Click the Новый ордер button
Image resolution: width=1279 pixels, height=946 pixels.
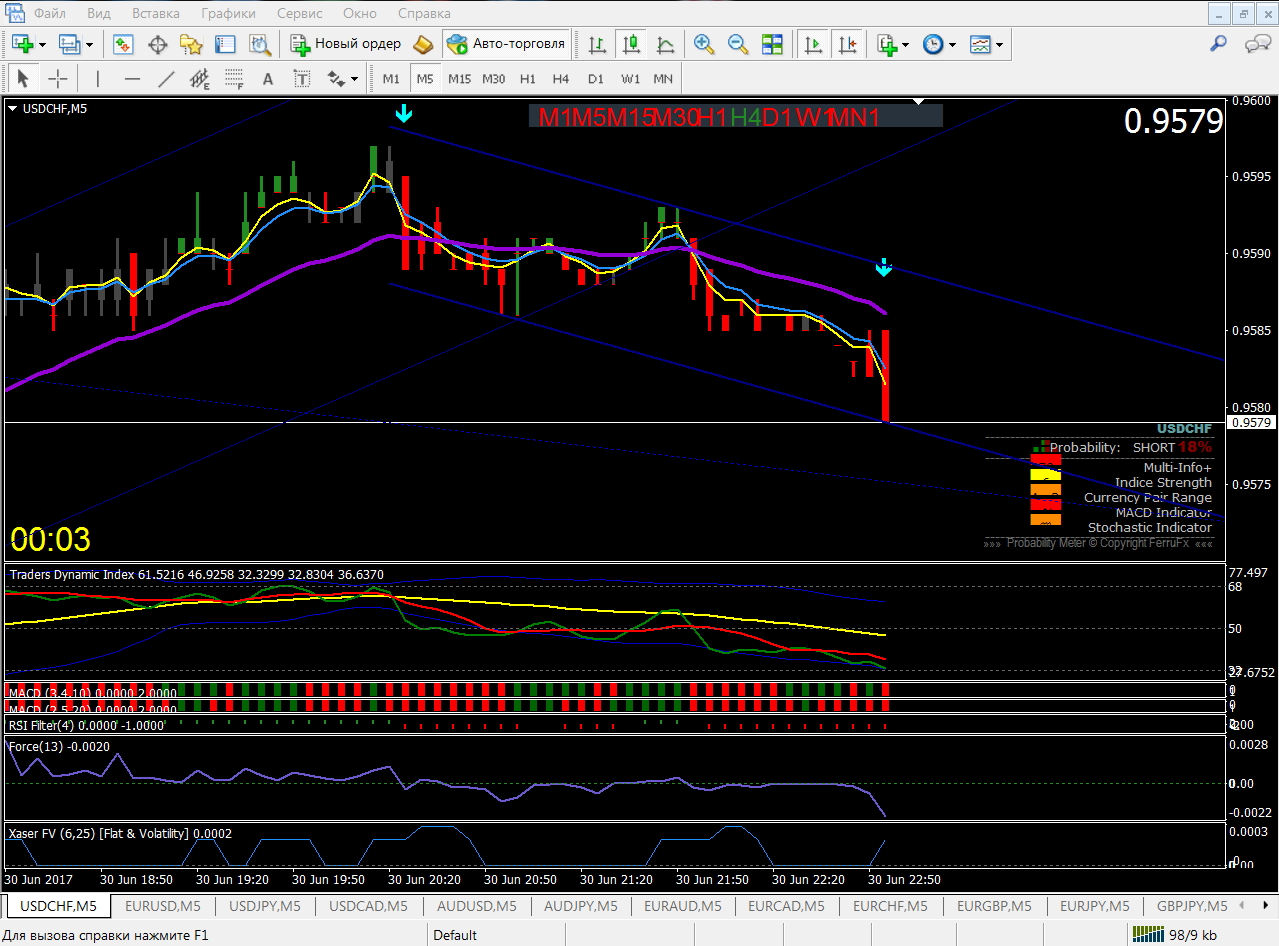tap(346, 44)
